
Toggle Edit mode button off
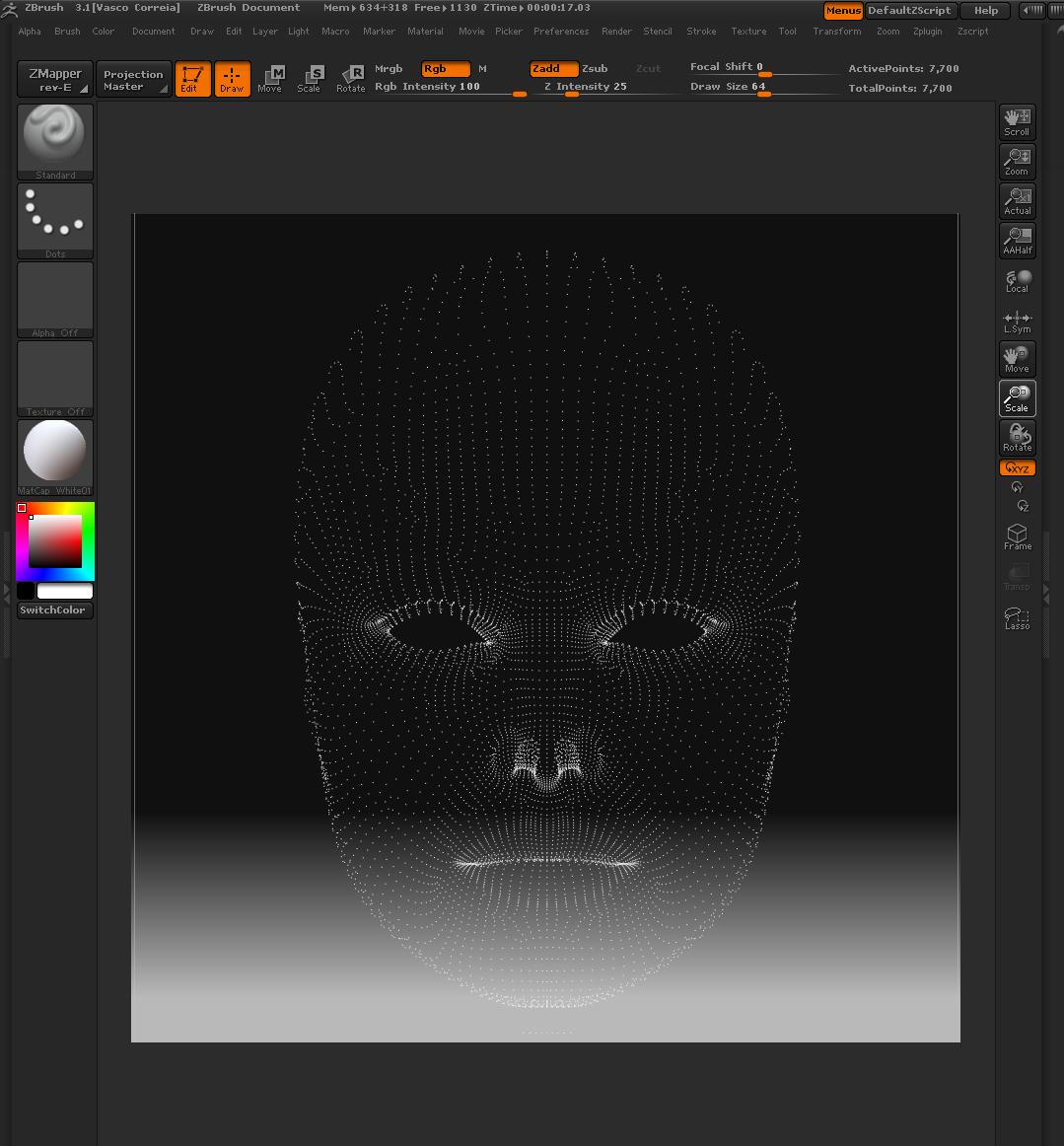[x=191, y=79]
